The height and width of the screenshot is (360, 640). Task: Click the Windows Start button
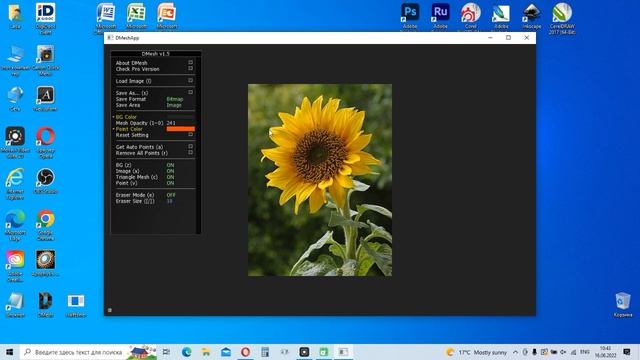pyautogui.click(x=9, y=352)
